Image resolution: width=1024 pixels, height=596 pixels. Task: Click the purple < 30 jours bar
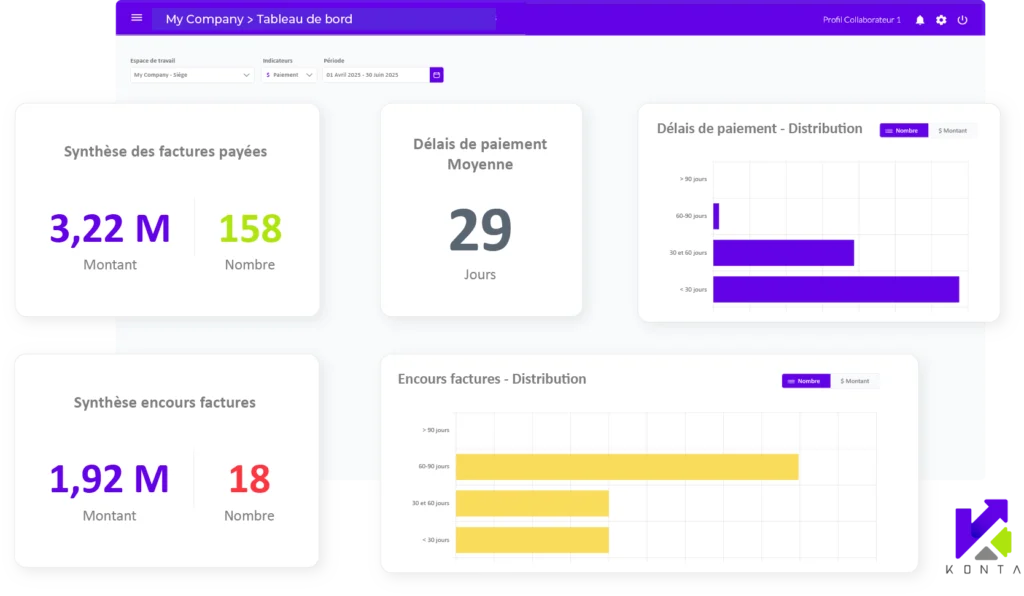[836, 289]
